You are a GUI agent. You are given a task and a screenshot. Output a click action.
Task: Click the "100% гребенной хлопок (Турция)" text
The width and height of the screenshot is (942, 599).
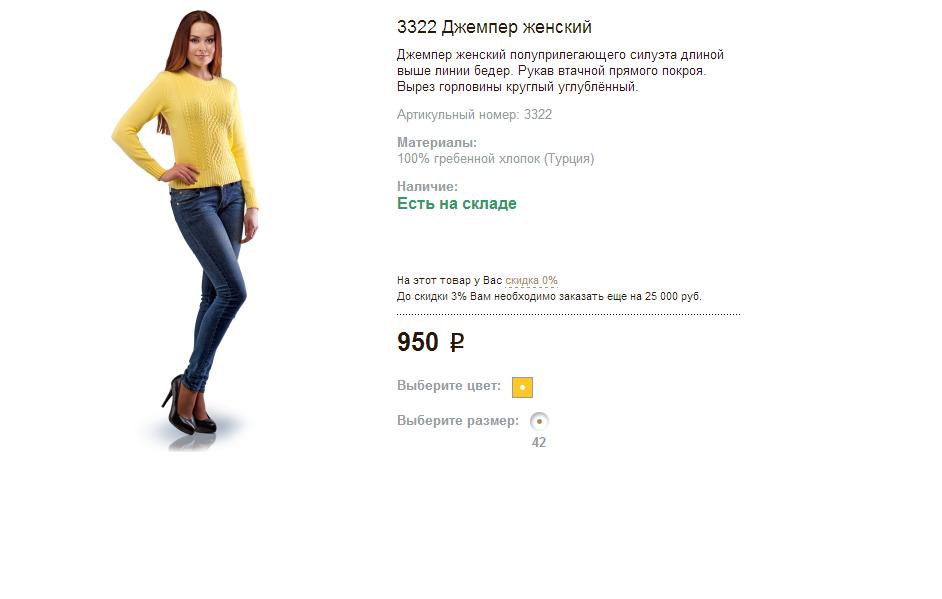495,159
